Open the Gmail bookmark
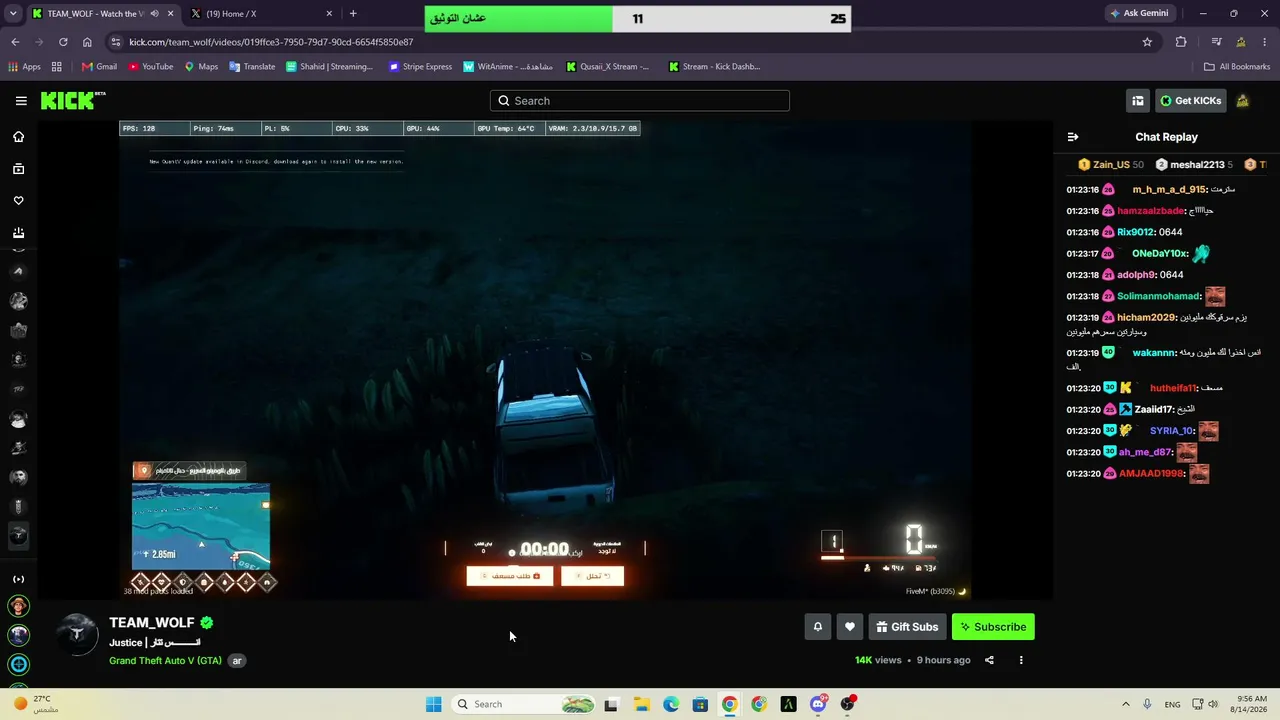Screen dimensions: 1280x720 (x=99, y=67)
